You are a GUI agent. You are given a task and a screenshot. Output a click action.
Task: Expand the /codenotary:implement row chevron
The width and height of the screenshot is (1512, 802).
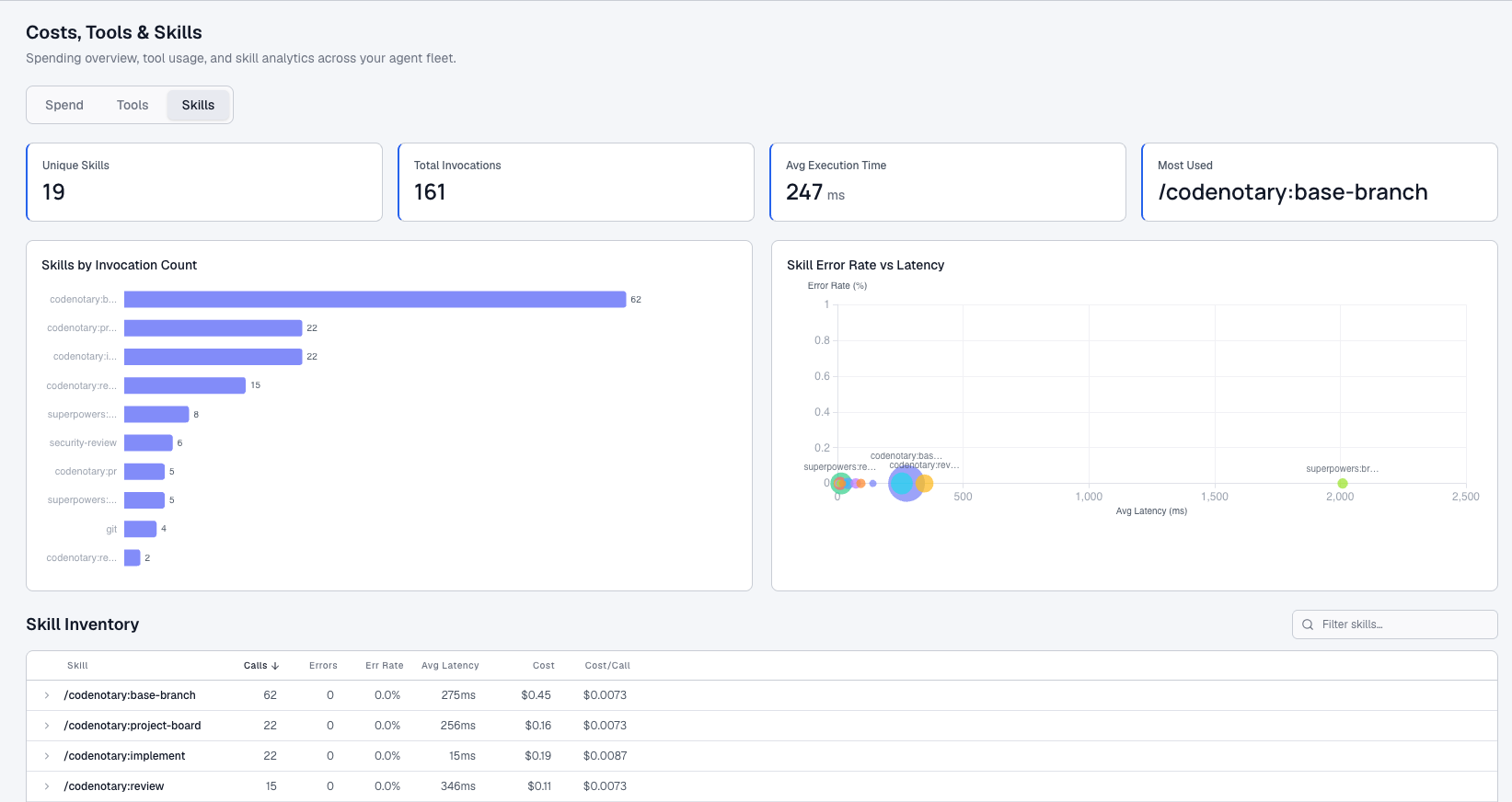click(x=47, y=756)
